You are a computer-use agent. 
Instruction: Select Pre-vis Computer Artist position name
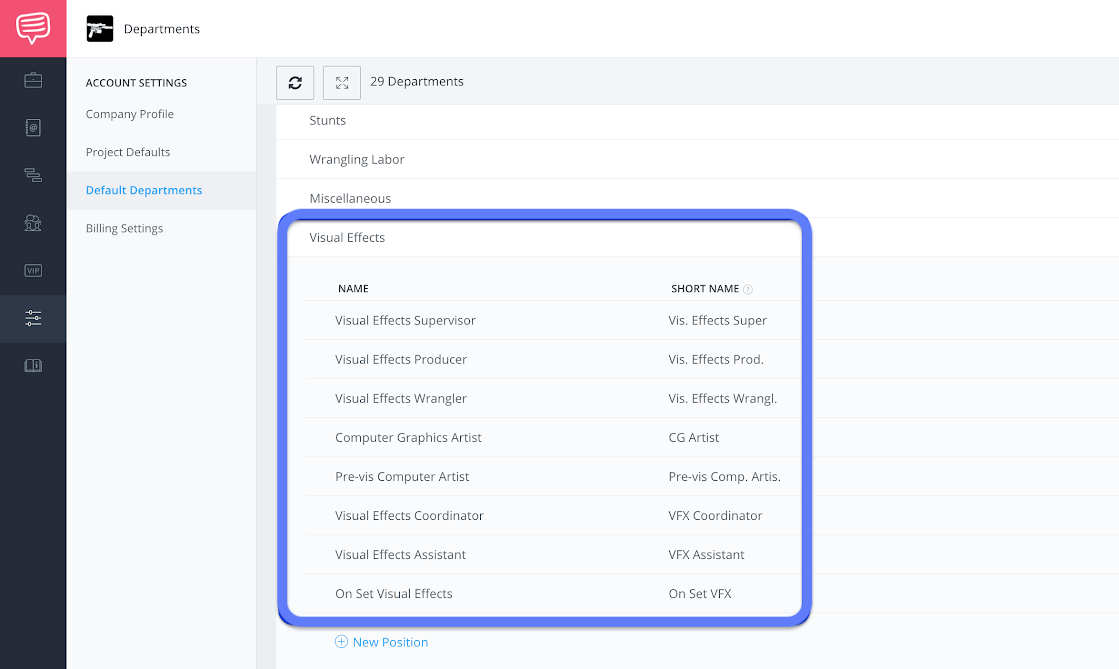tap(402, 476)
